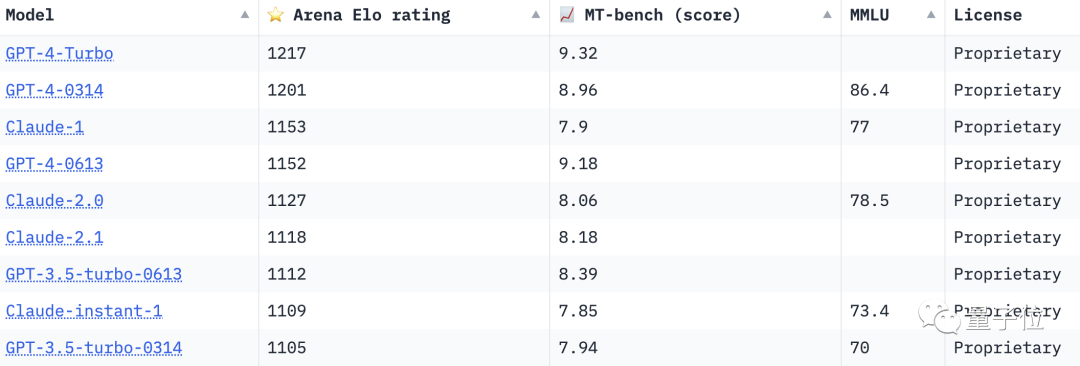Select the 86.4 MMLU cell
The image size is (1080, 366).
coord(893,90)
